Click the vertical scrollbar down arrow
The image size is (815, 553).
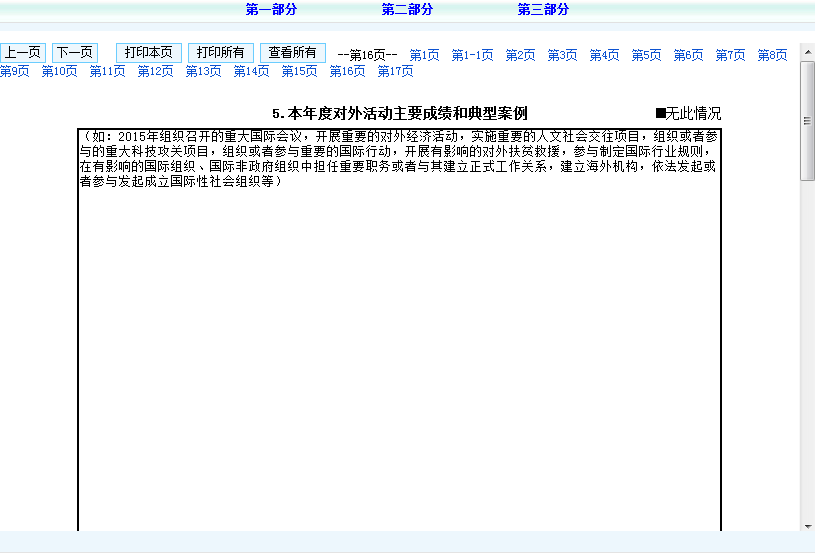point(807,525)
